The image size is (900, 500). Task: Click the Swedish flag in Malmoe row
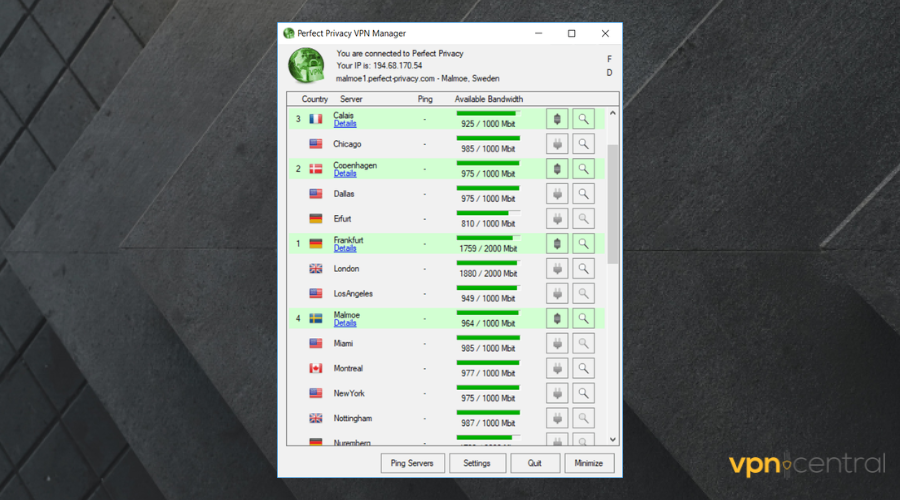click(316, 319)
